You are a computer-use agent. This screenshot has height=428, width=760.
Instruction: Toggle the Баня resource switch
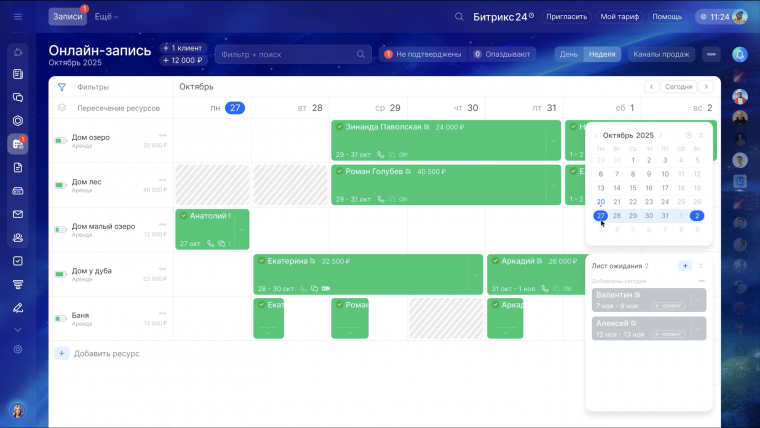pos(61,318)
